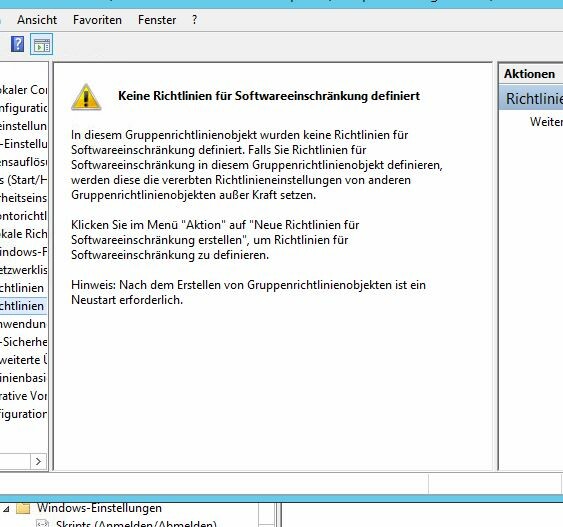Click the right arrow of the tree scrollbar
Image resolution: width=563 pixels, height=527 pixels.
tap(39, 461)
